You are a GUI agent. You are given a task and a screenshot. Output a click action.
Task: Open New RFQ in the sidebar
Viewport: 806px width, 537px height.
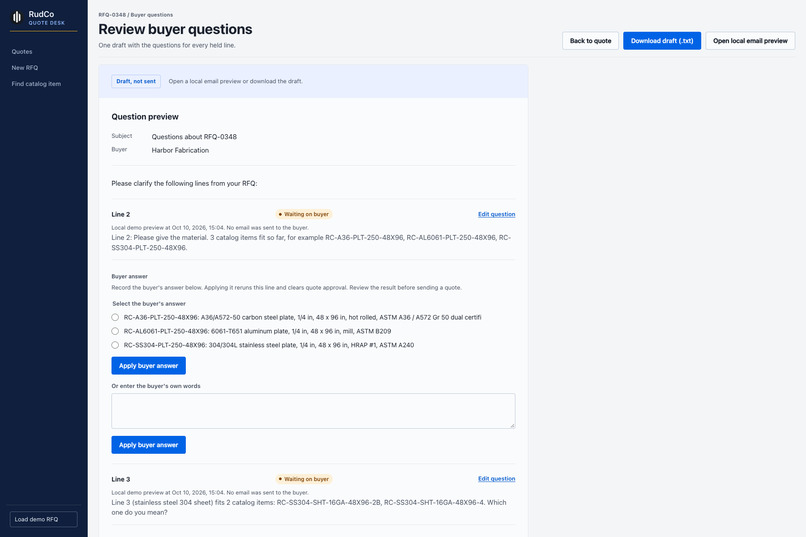[x=25, y=67]
